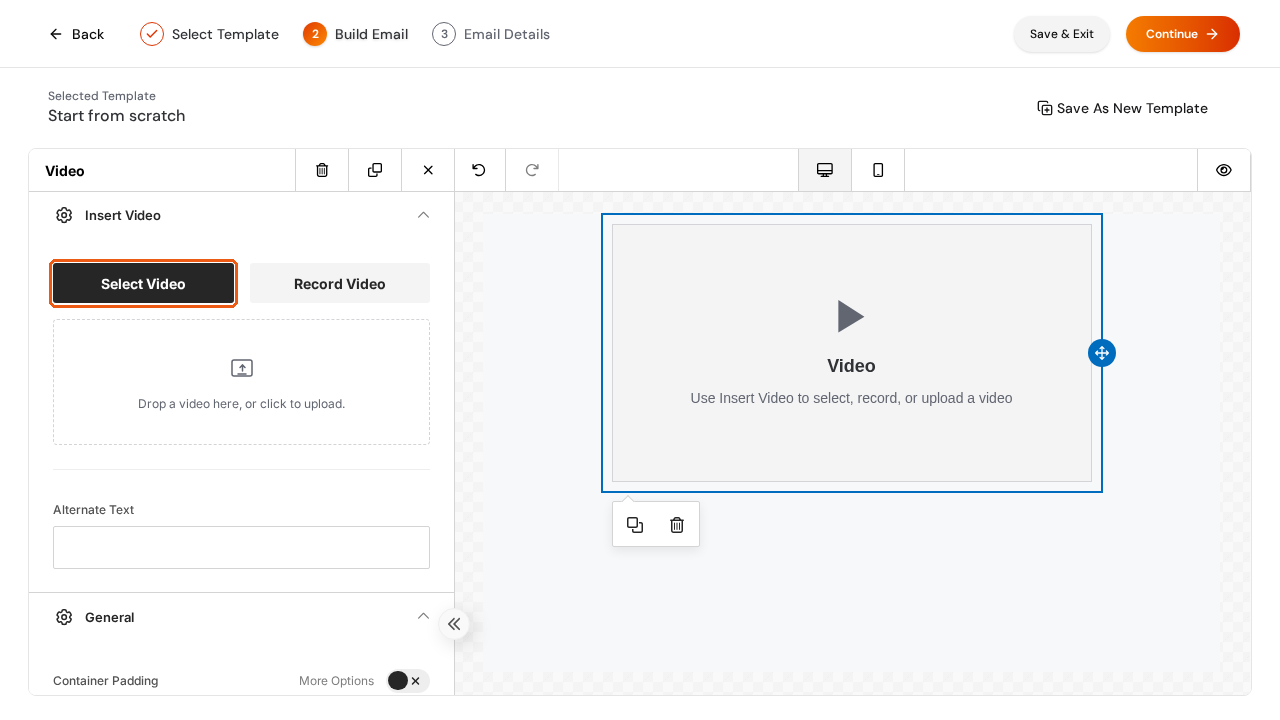The image size is (1280, 720).
Task: Go back using the Back link
Action: pos(77,34)
